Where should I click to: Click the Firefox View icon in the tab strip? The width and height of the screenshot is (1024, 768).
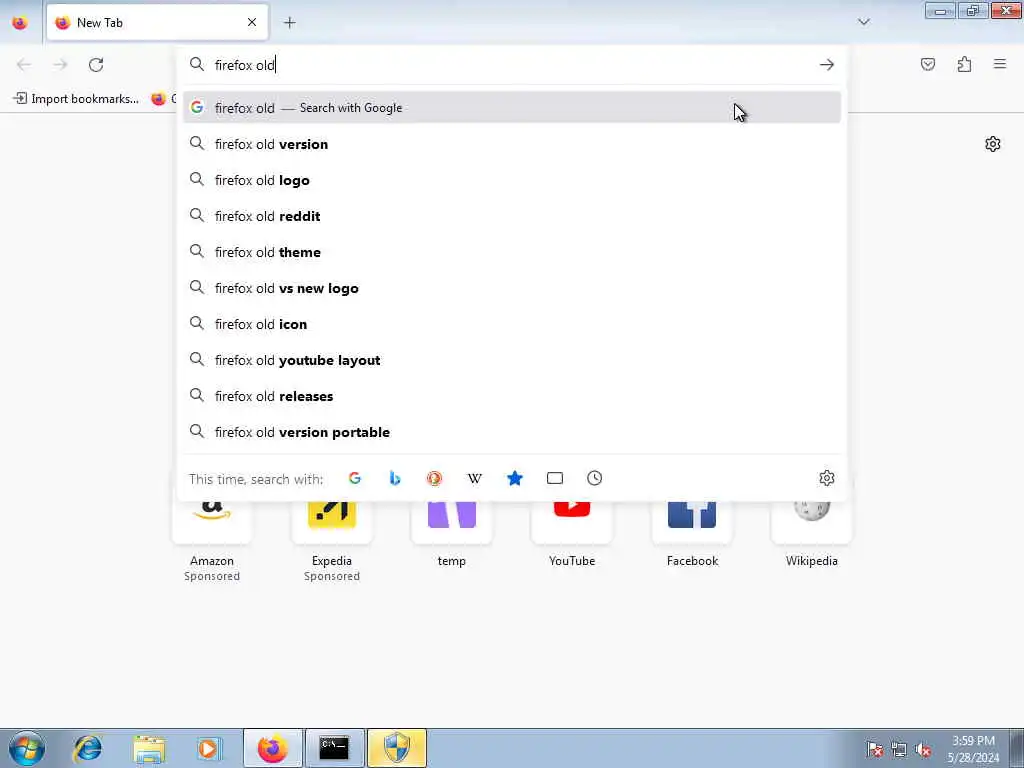20,22
